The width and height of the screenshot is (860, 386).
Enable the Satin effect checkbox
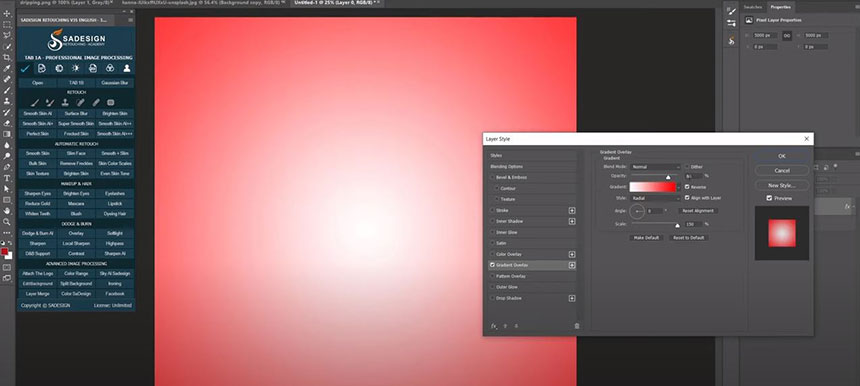493,243
